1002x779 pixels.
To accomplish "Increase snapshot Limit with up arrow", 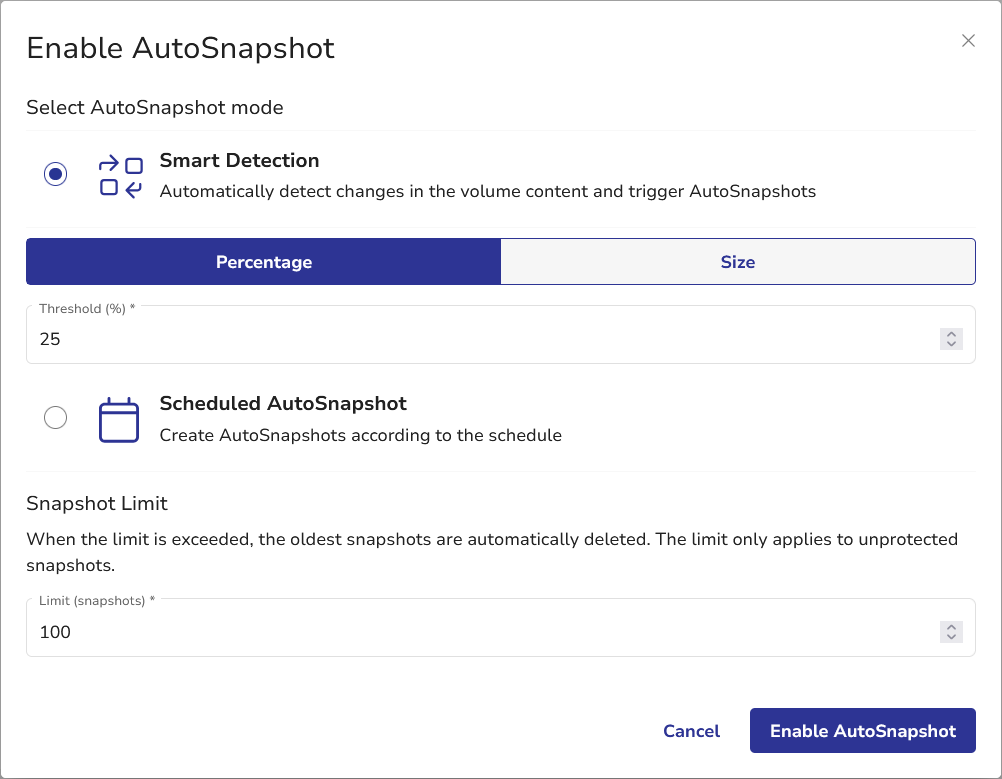I will click(x=951, y=627).
